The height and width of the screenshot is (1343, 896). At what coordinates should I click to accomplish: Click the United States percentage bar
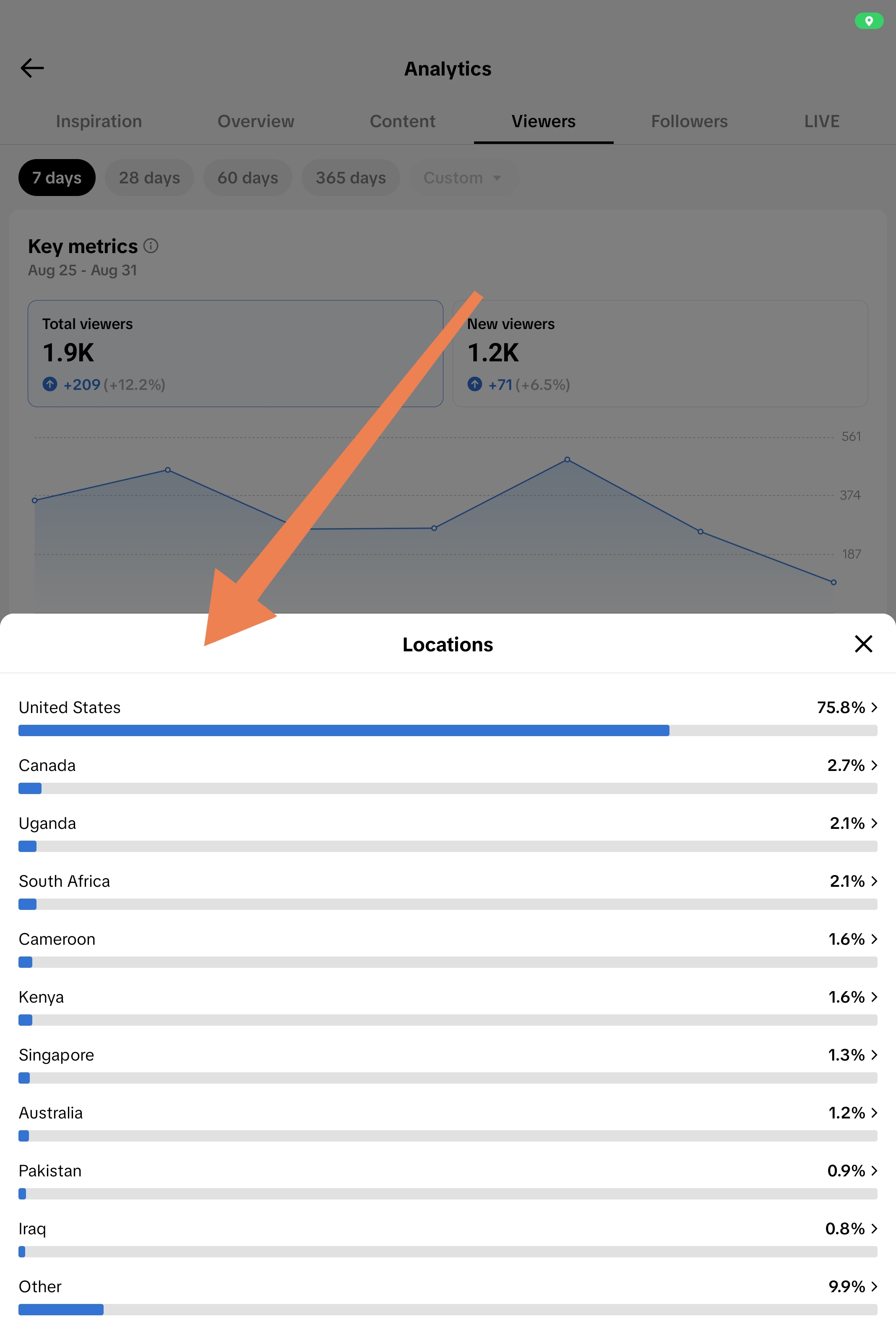click(448, 730)
